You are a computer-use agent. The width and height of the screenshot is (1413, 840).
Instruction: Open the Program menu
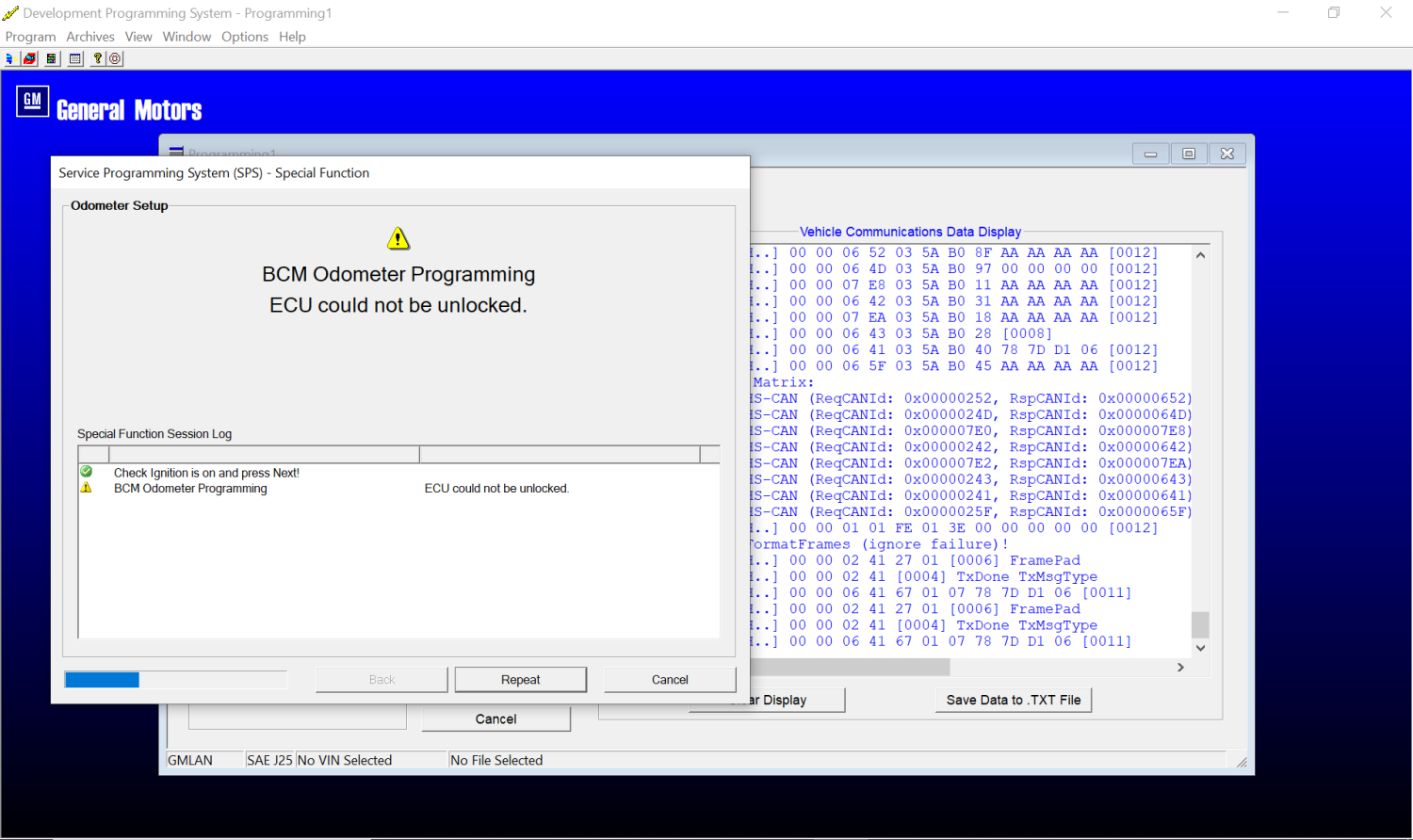click(31, 37)
